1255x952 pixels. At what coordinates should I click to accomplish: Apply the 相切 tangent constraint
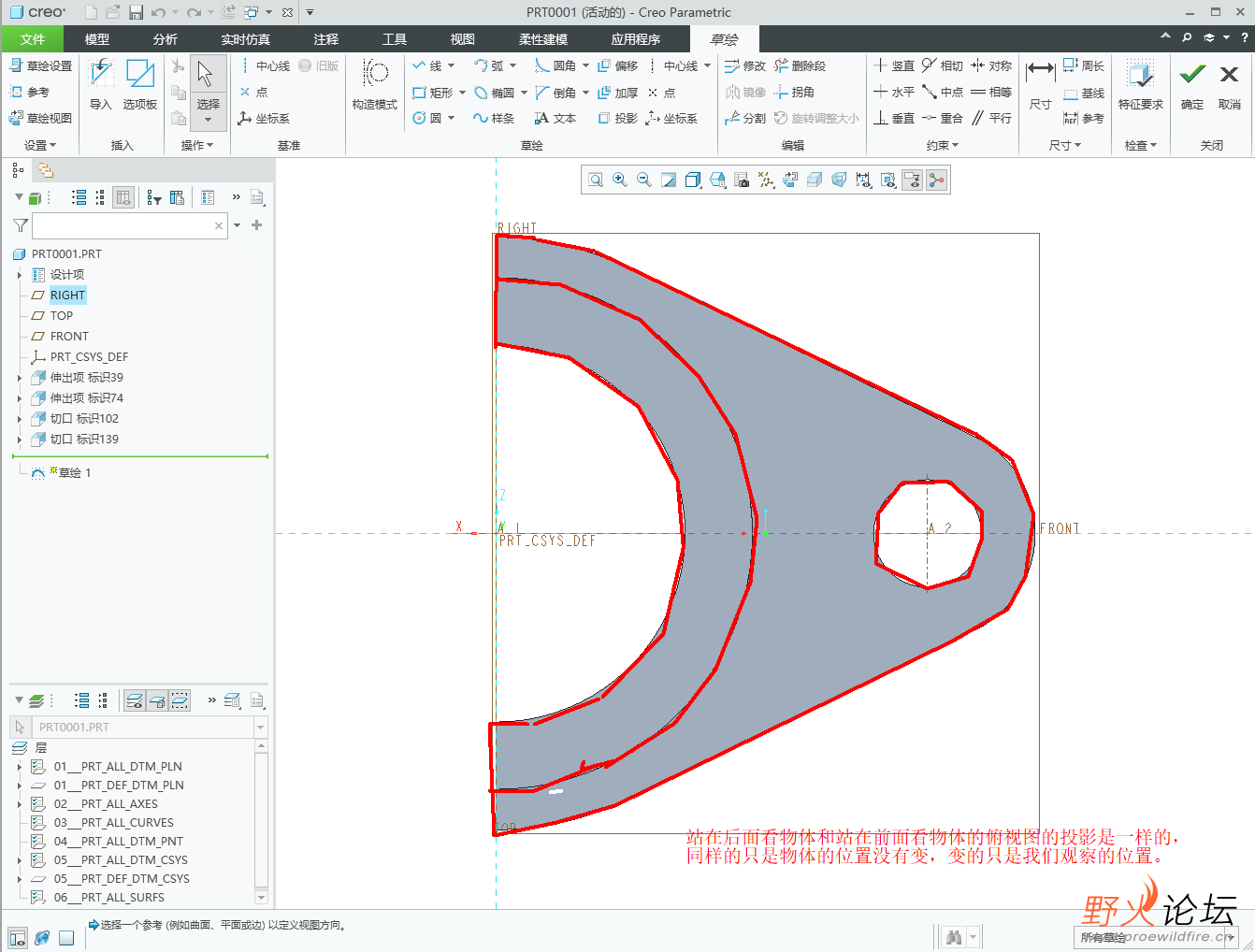(x=943, y=65)
